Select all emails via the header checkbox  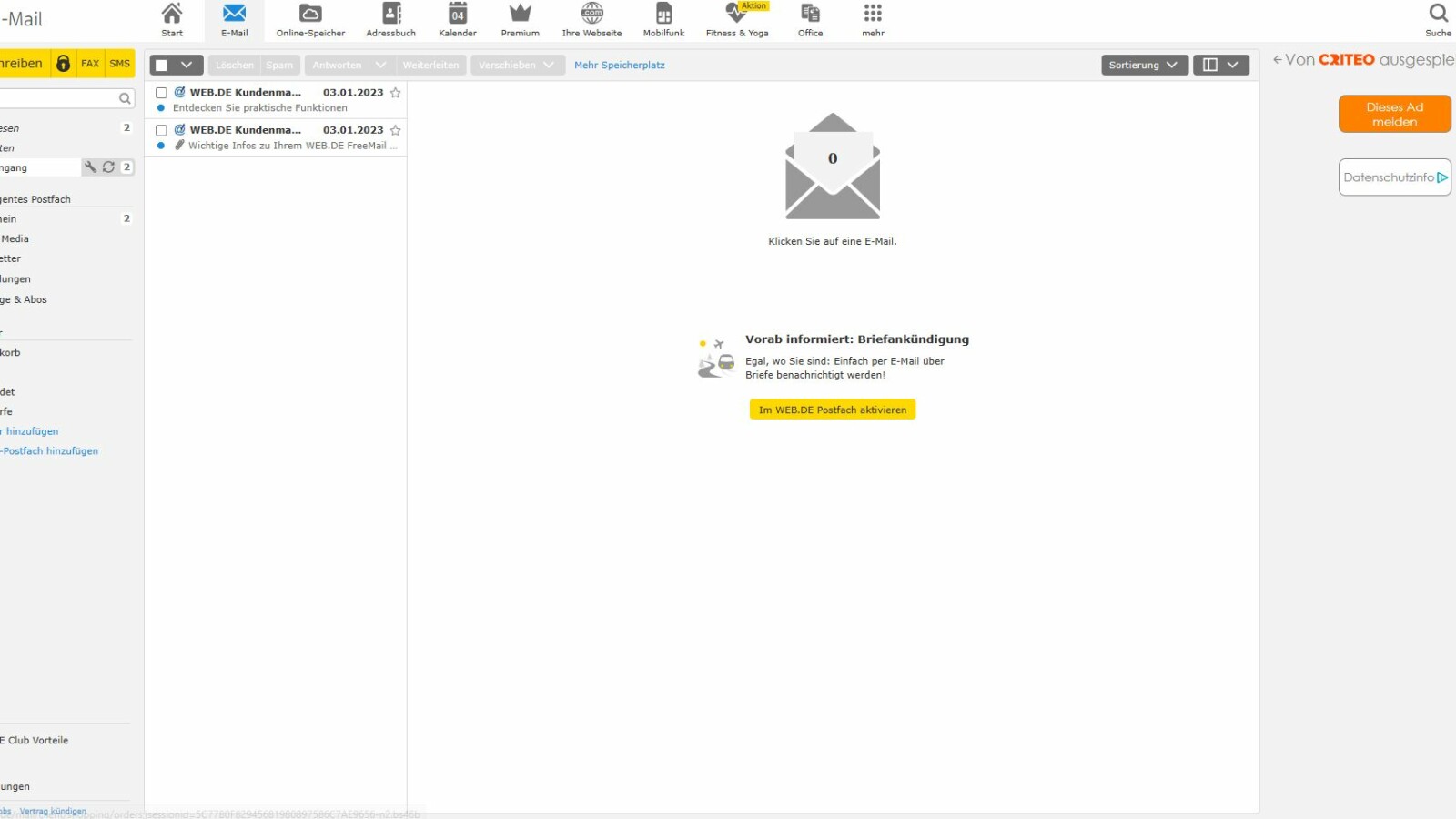pyautogui.click(x=167, y=65)
